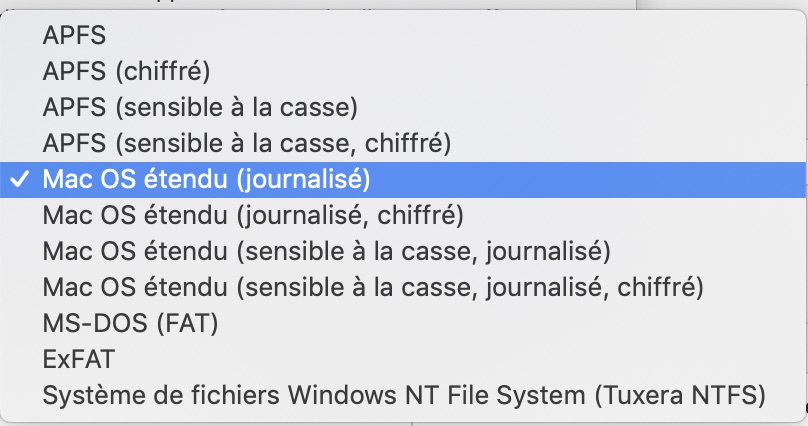Select APFS (sensible à la casse)

[200, 107]
